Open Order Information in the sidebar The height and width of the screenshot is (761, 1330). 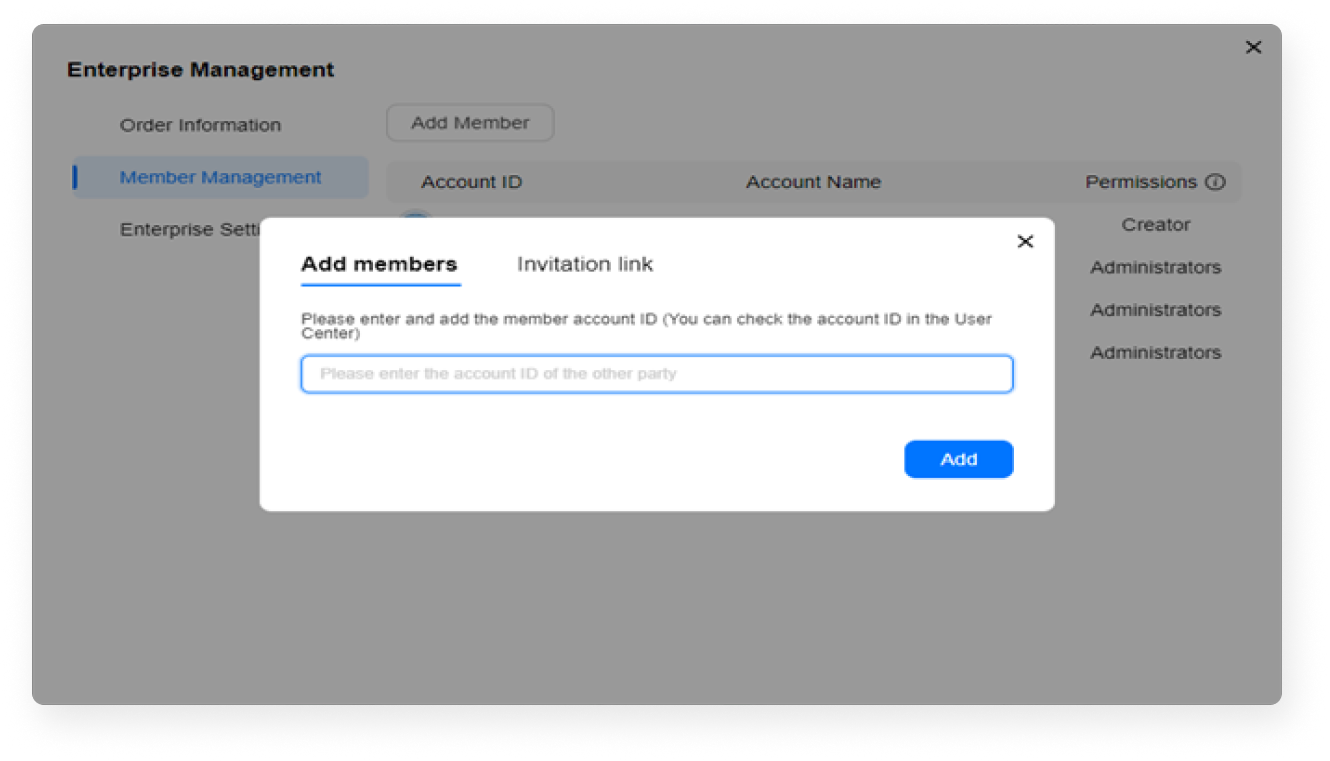[200, 125]
